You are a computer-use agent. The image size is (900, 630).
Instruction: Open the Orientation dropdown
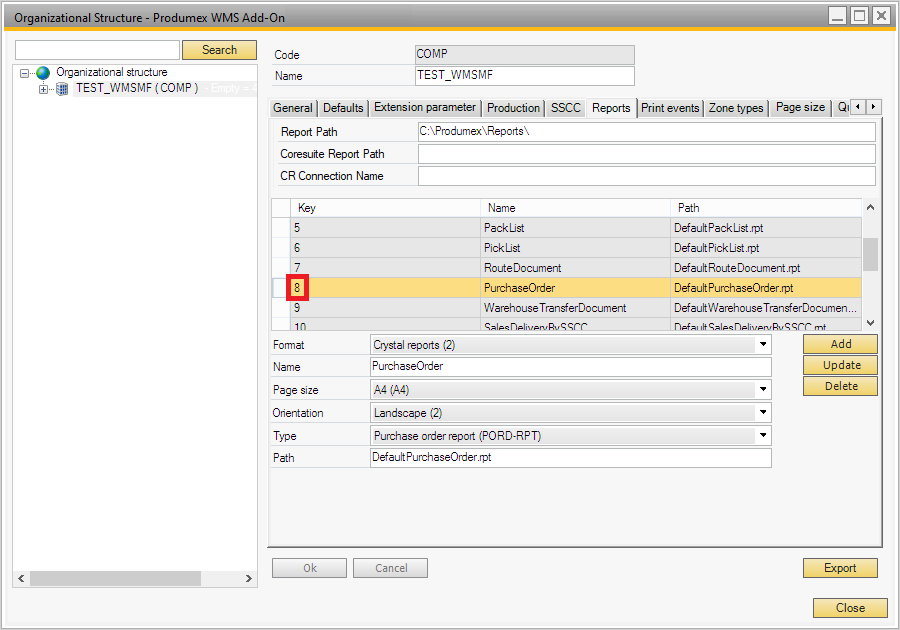pyautogui.click(x=763, y=413)
